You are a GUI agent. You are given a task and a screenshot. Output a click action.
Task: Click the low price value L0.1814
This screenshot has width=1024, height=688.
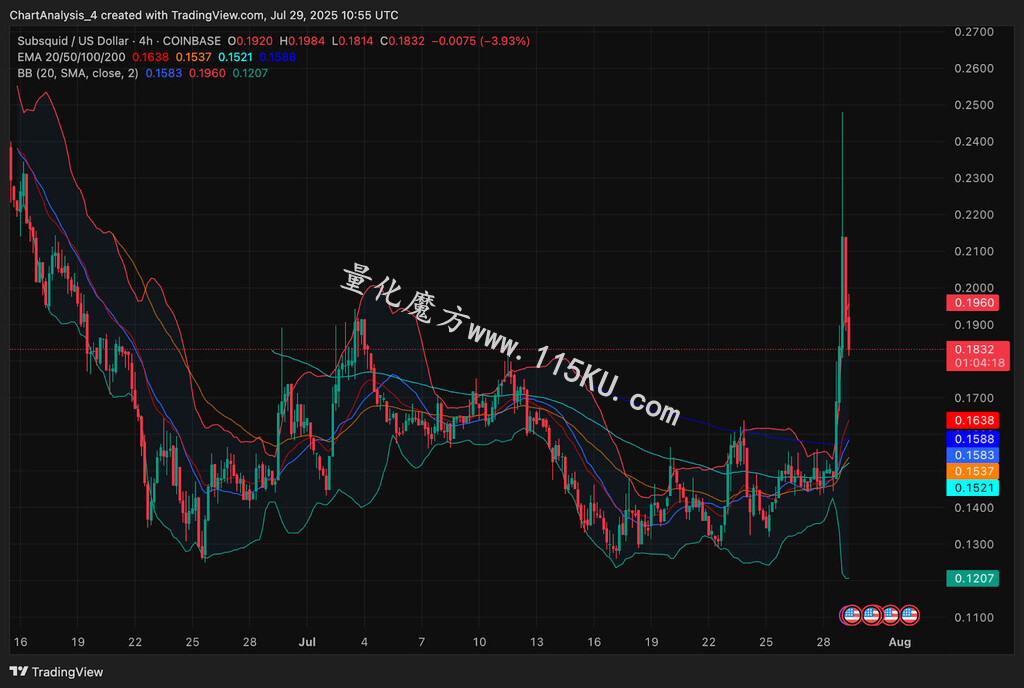pos(353,41)
